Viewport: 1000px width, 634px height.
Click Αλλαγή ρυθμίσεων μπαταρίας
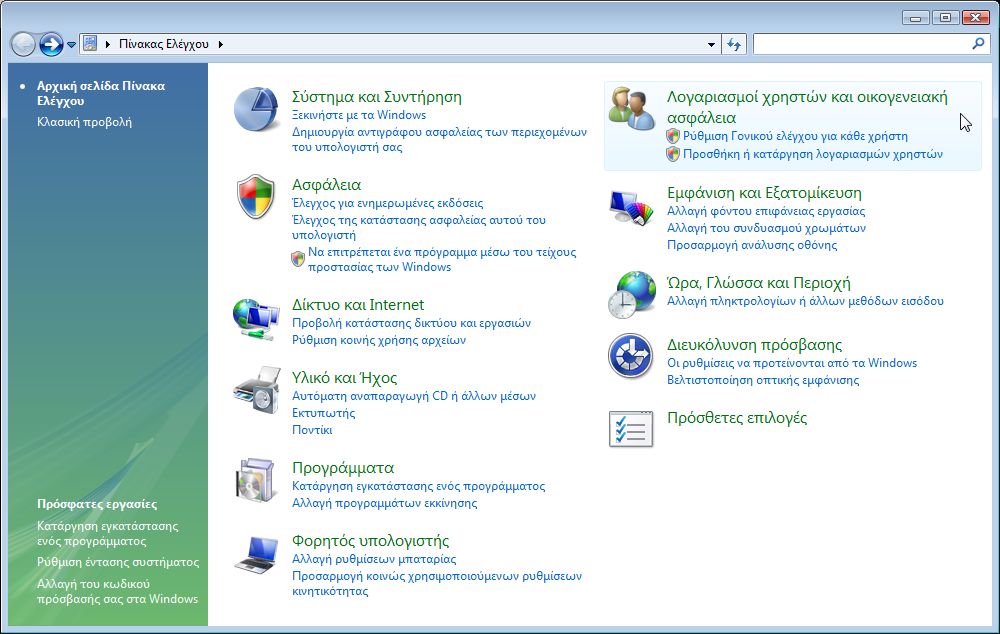(374, 559)
